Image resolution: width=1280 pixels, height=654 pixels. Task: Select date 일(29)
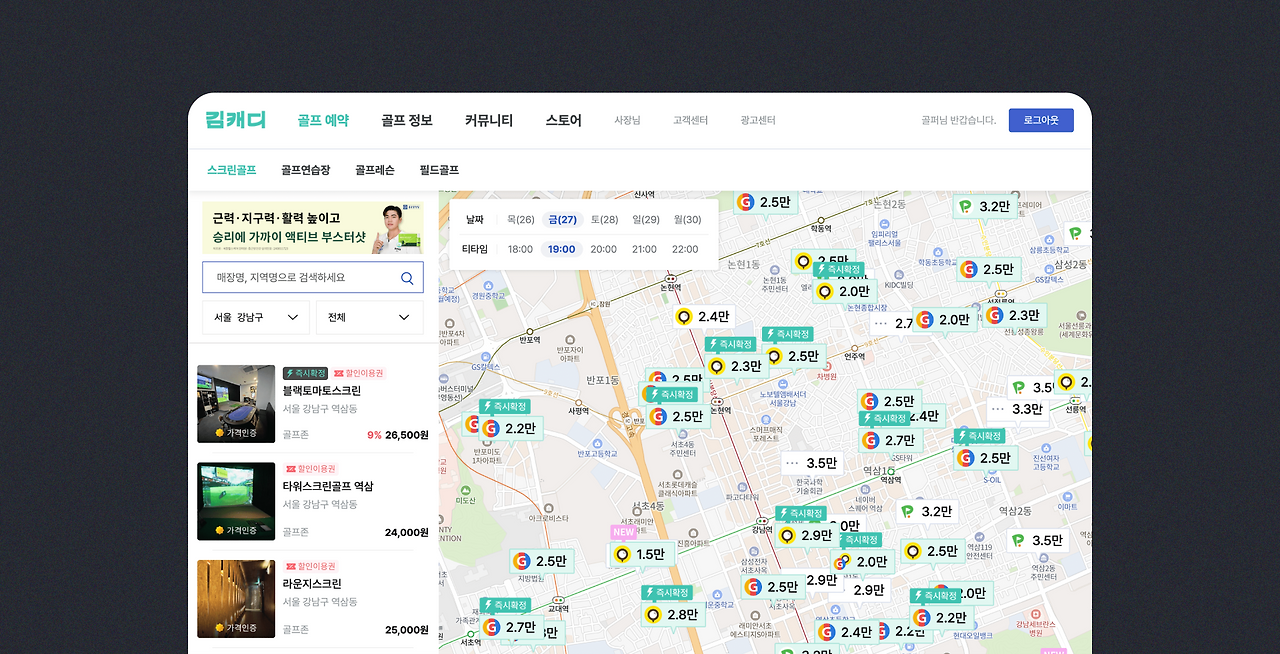[x=646, y=220]
